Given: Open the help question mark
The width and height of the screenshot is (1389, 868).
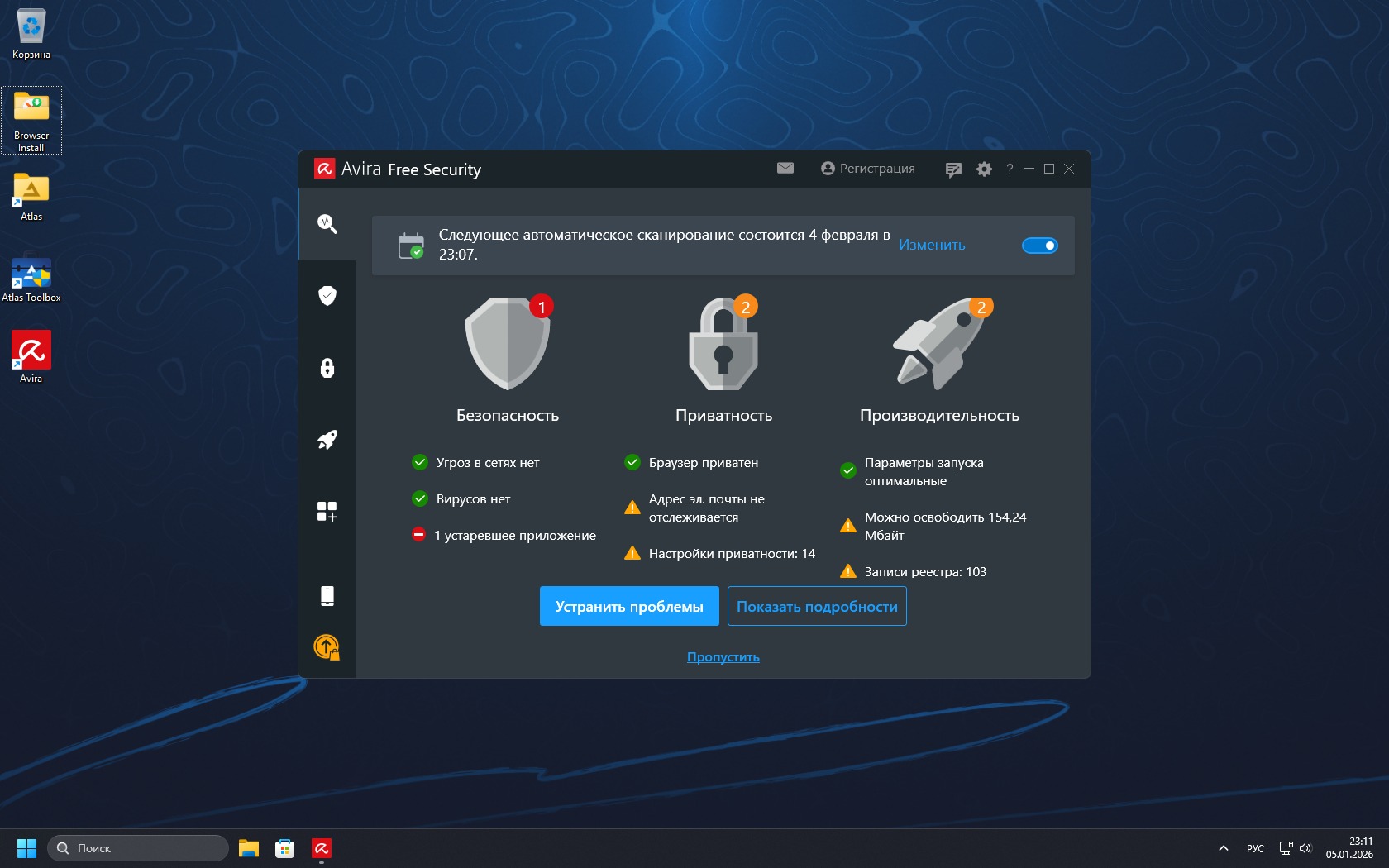Looking at the screenshot, I should [x=1010, y=169].
